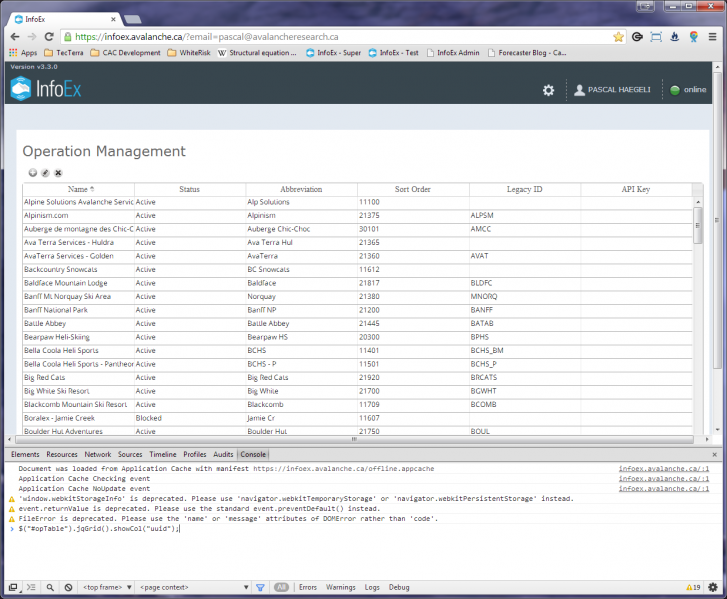
Task: Open InfoEx - Test bookmark
Action: (x=393, y=53)
